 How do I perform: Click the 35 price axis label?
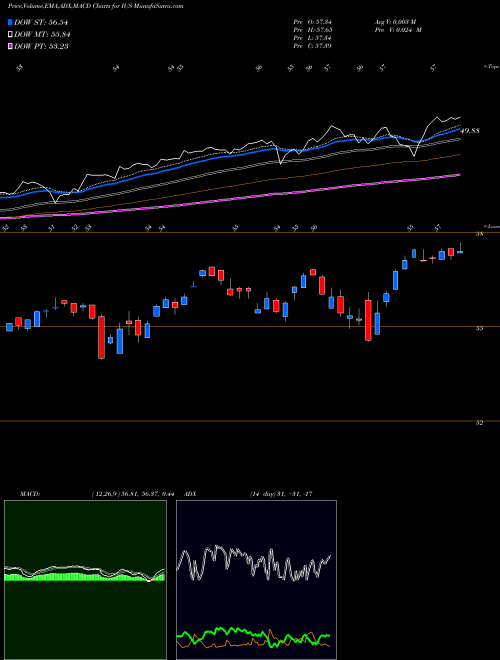point(479,329)
